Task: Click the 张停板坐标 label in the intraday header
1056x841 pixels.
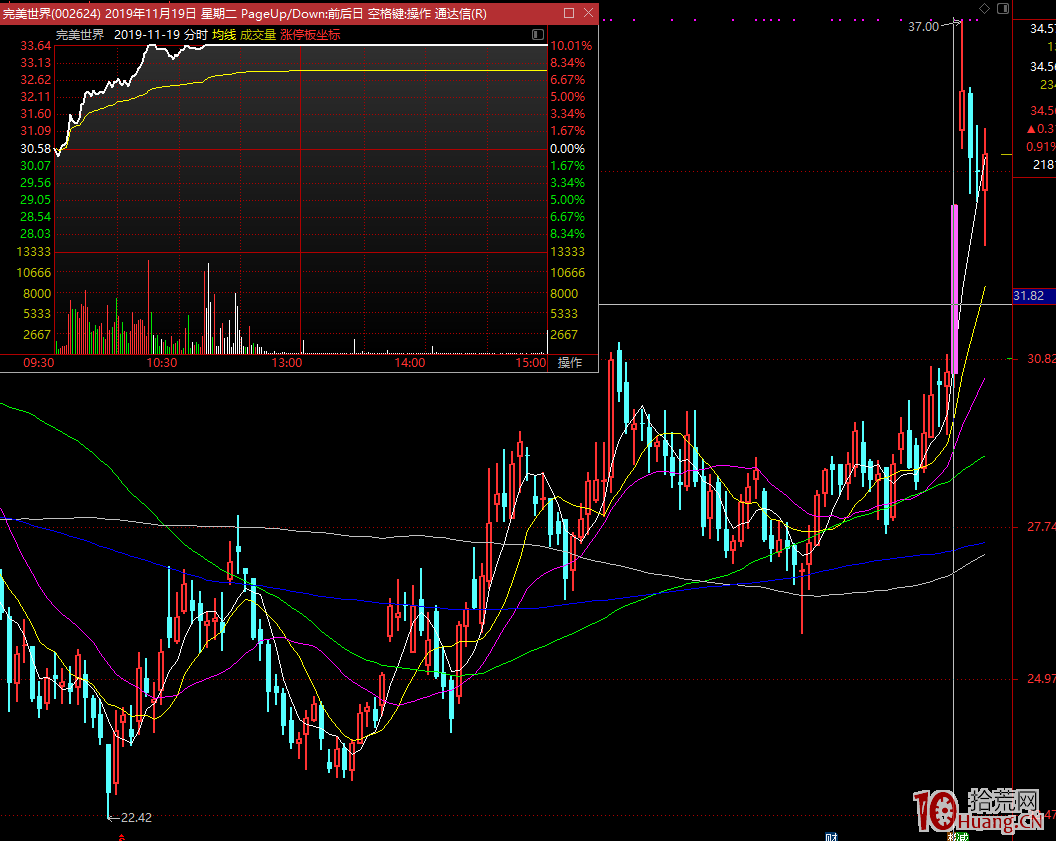Action: click(x=310, y=34)
